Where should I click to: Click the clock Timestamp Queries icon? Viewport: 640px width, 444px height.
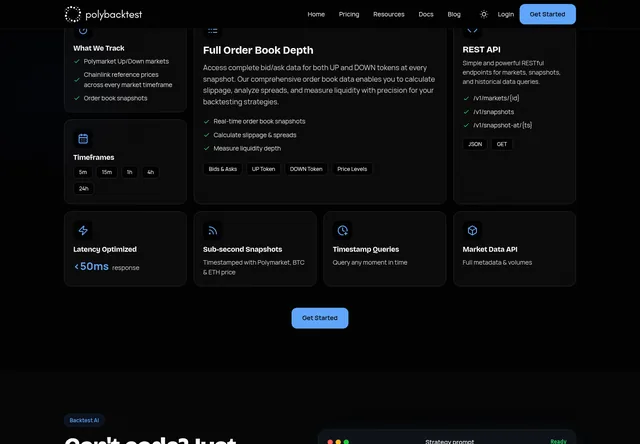(x=342, y=231)
